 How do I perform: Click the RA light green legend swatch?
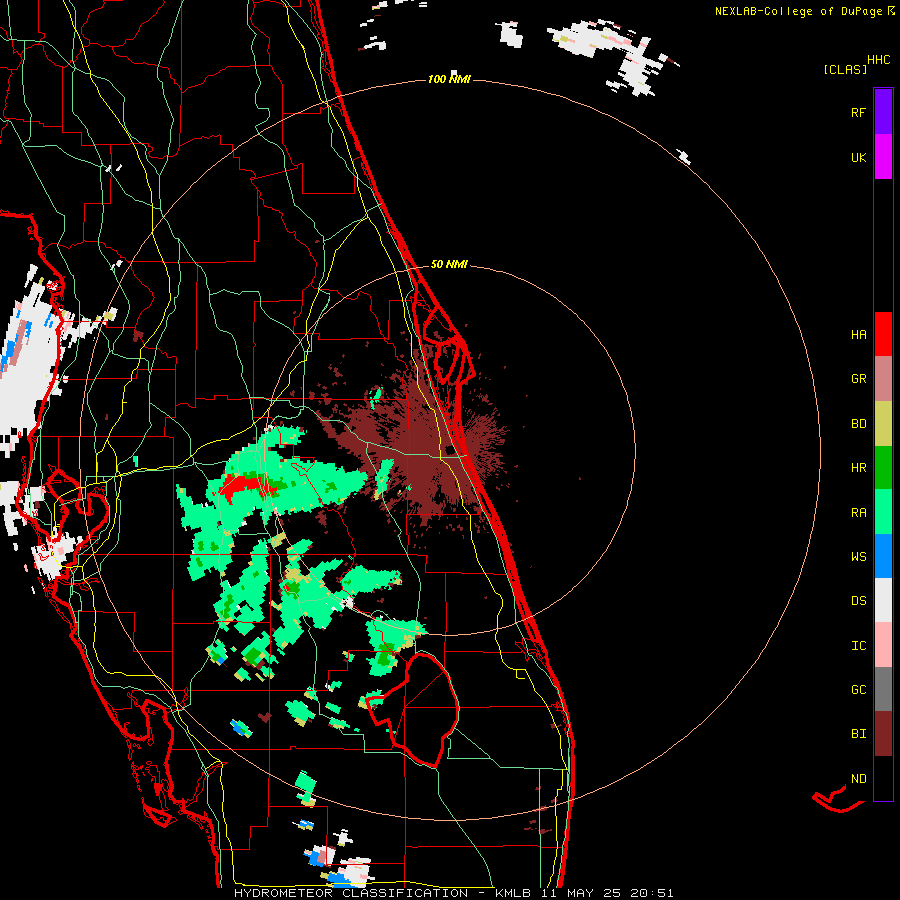pos(883,512)
